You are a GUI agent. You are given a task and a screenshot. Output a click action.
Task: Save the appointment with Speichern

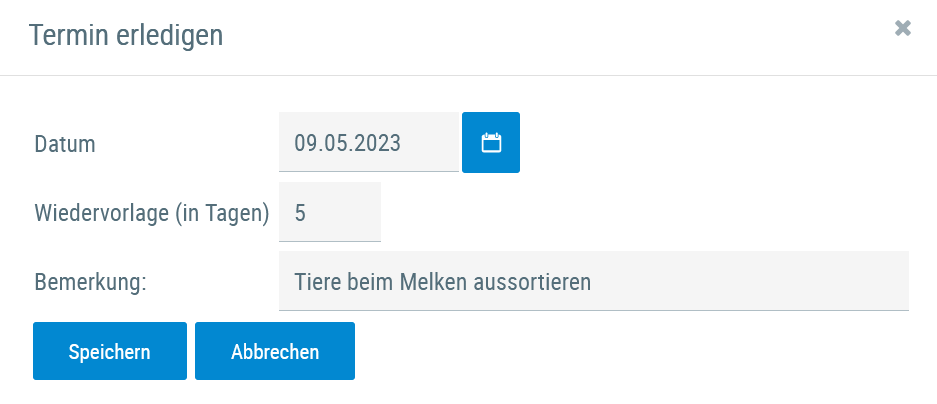coord(110,351)
